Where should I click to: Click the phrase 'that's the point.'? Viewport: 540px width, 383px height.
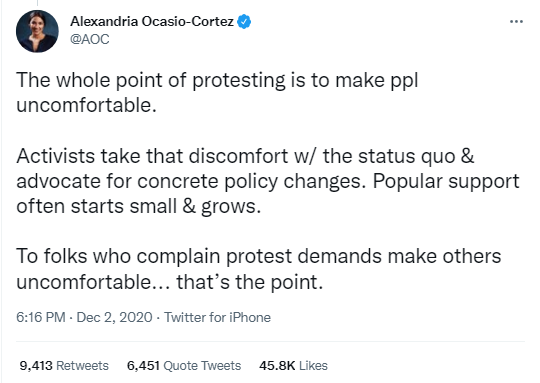pos(250,282)
